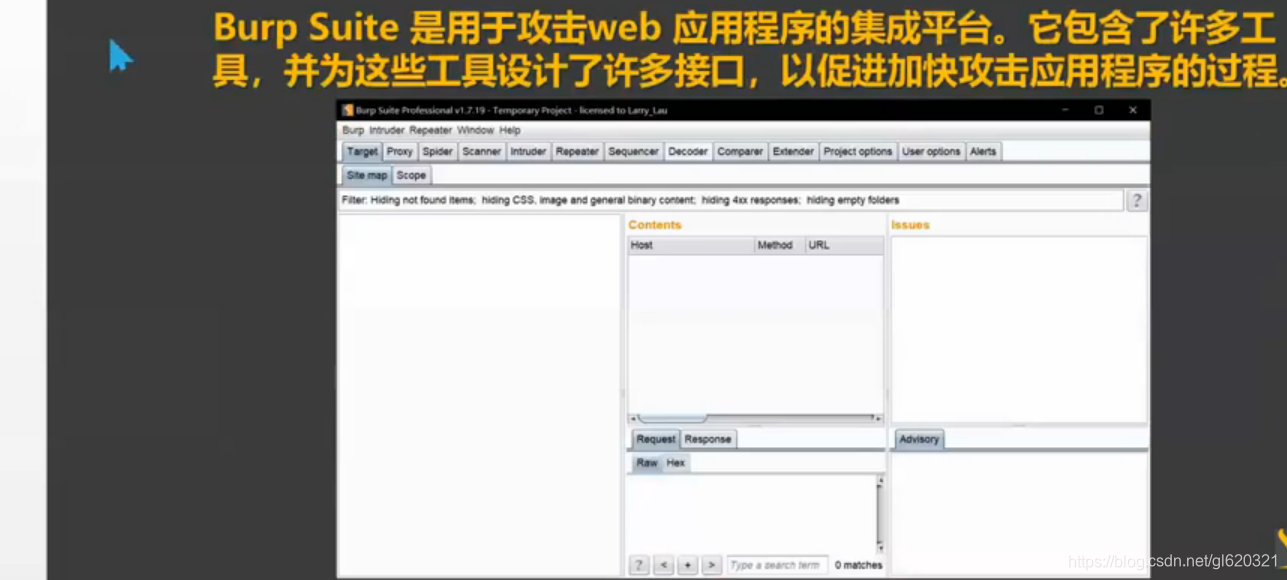Image resolution: width=1287 pixels, height=580 pixels.
Task: Switch to the Hex view tab
Action: pyautogui.click(x=676, y=463)
